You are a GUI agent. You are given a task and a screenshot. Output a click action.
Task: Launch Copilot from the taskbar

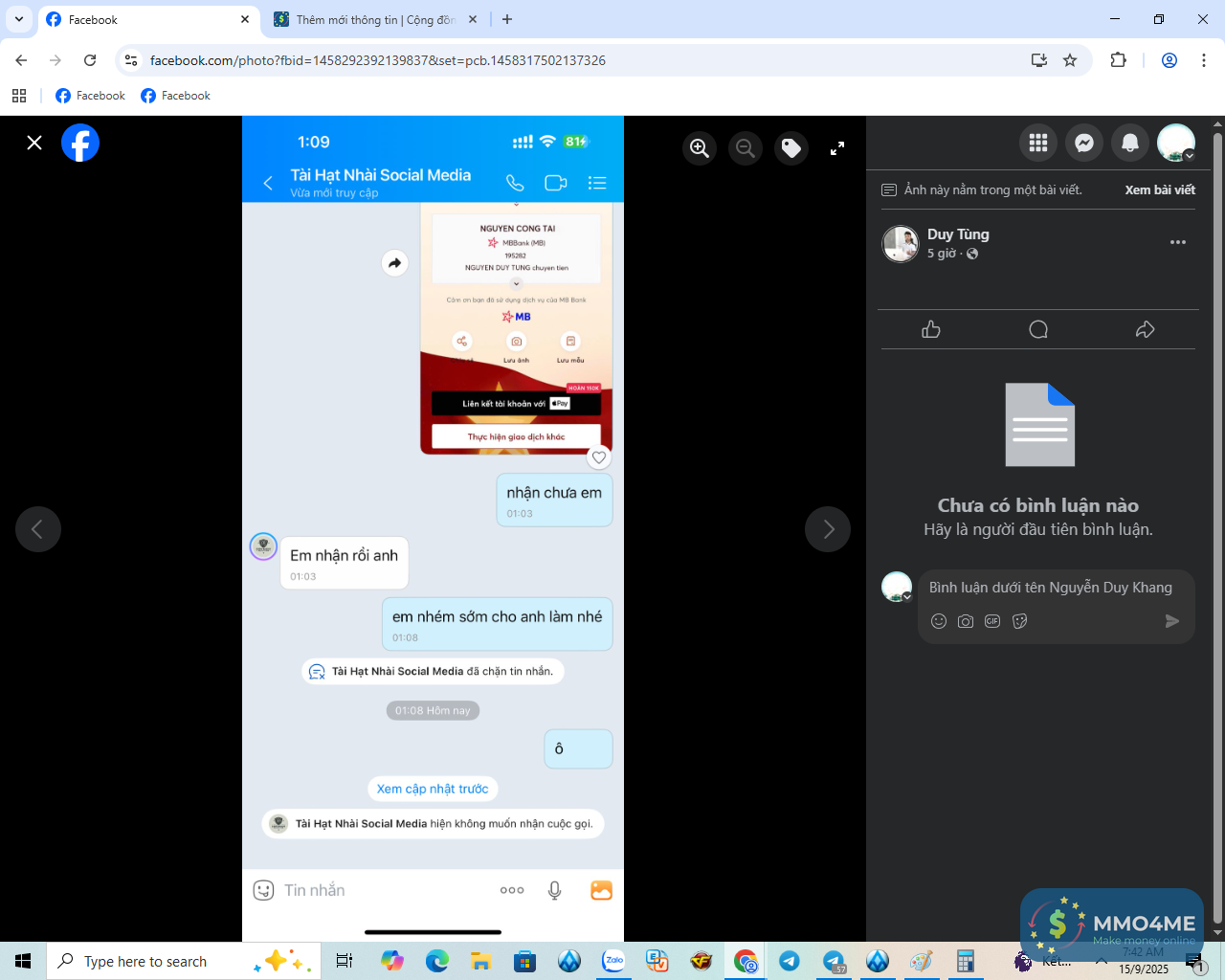point(391,961)
